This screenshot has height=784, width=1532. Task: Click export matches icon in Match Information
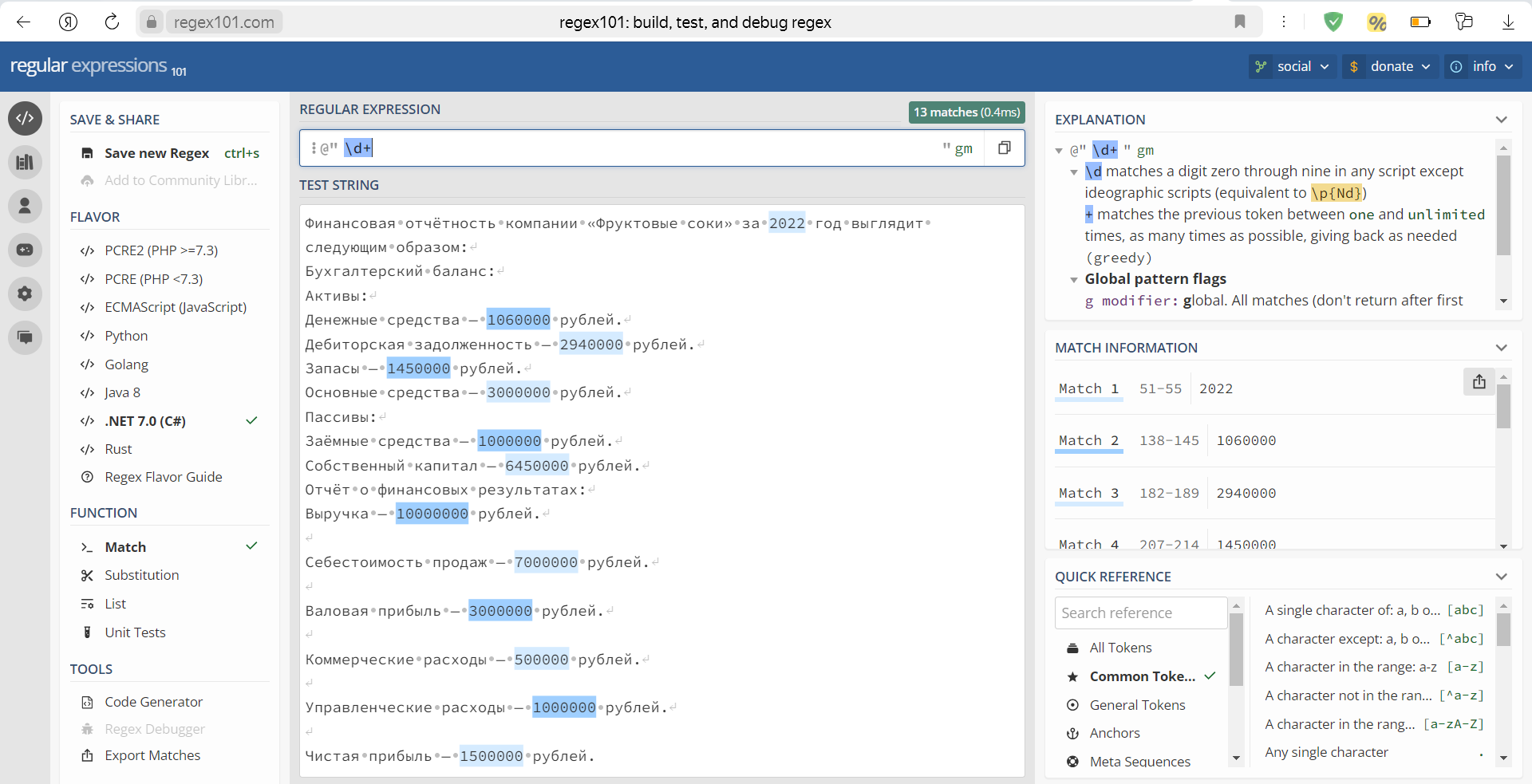click(1479, 381)
